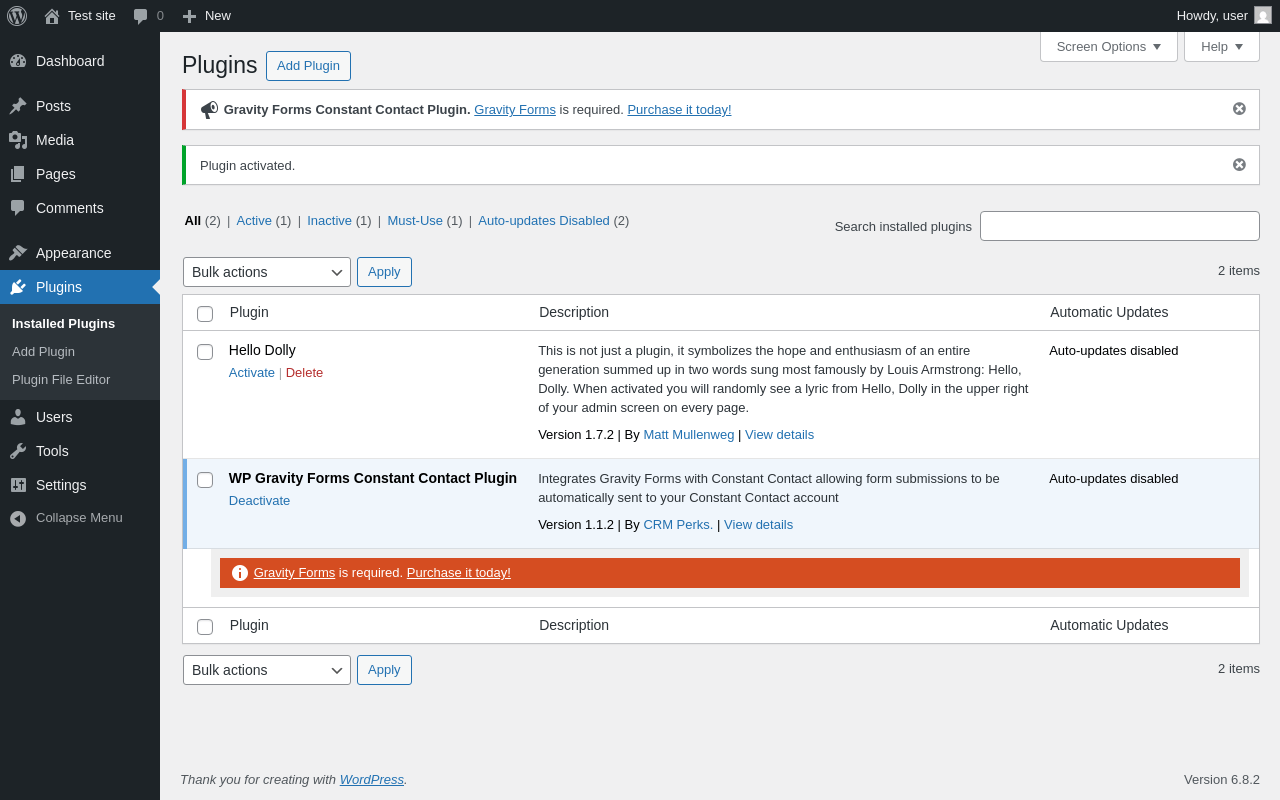Screen dimensions: 1280x800
Task: Filter by Auto-updates Disabled
Action: [x=544, y=221]
